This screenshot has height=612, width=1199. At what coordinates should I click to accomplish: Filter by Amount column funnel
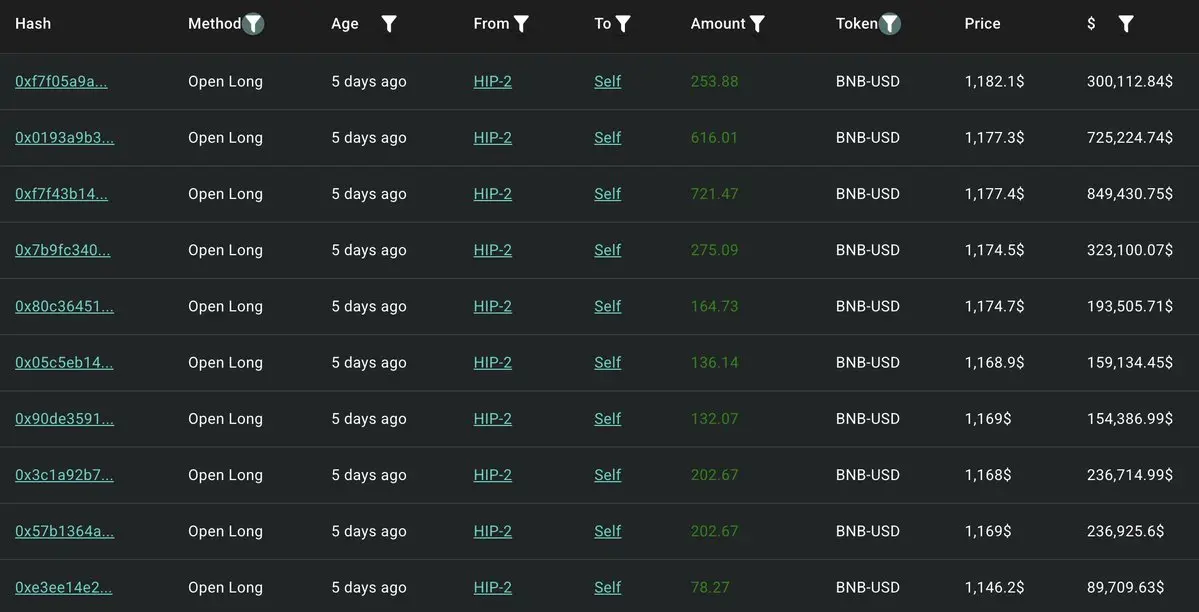pyautogui.click(x=757, y=24)
